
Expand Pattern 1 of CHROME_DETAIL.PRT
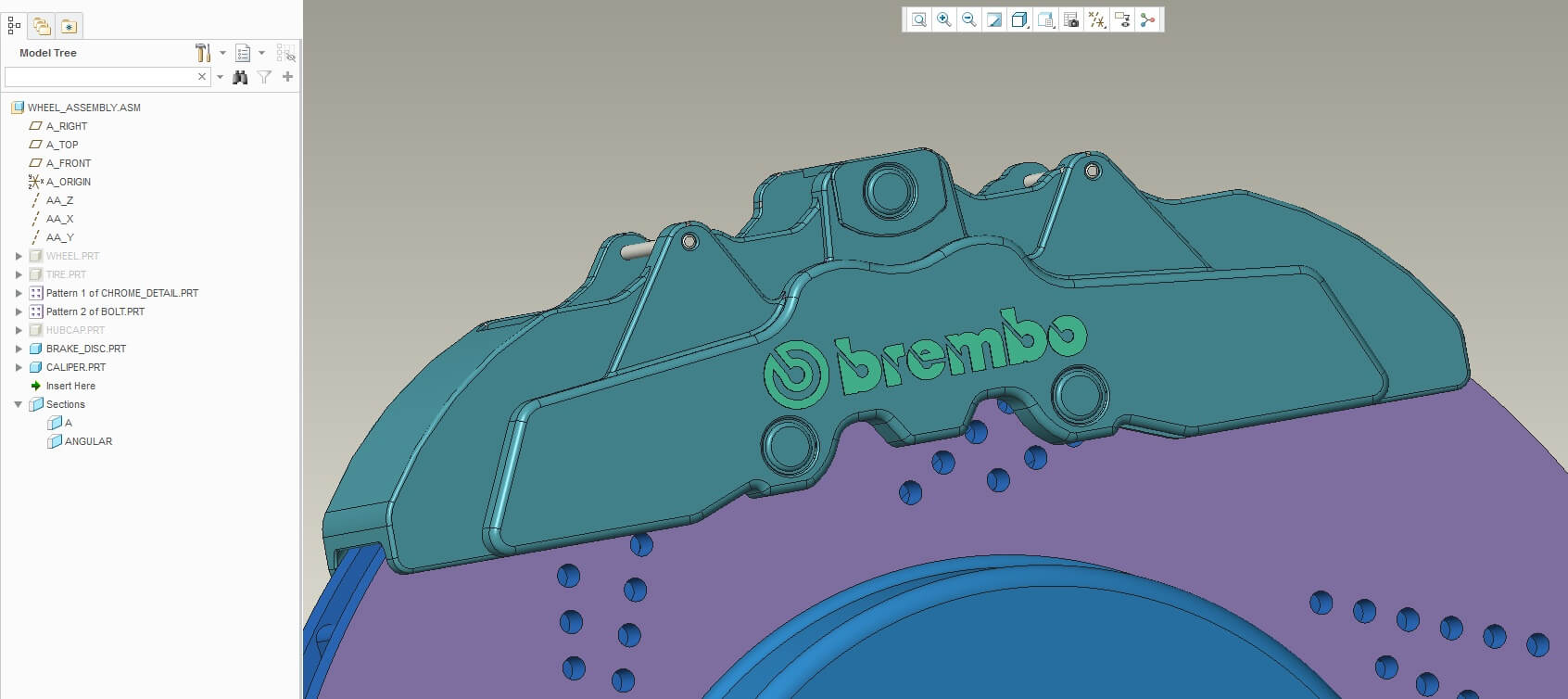tap(19, 293)
